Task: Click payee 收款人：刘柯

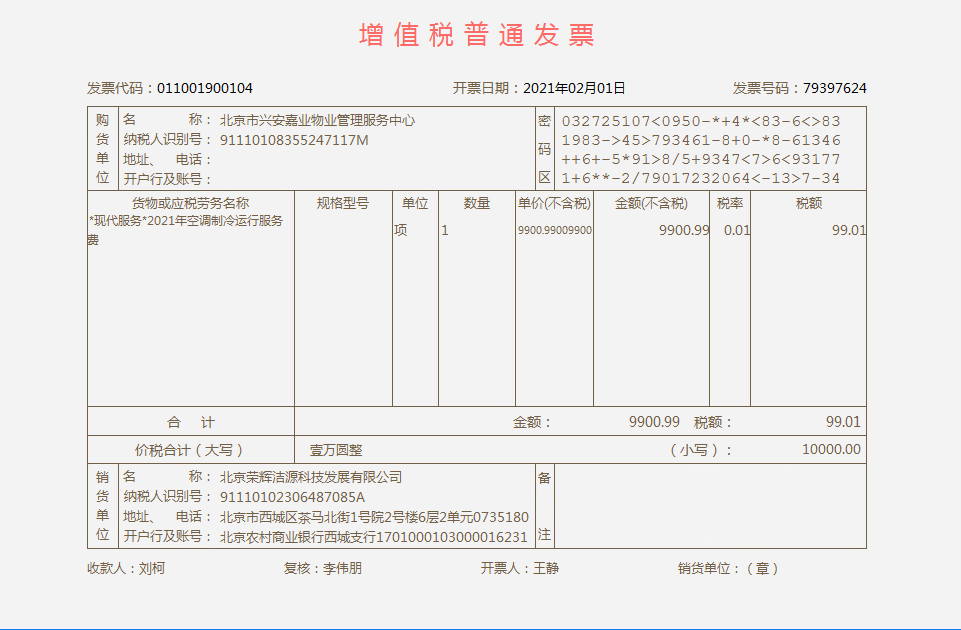Action: point(126,569)
